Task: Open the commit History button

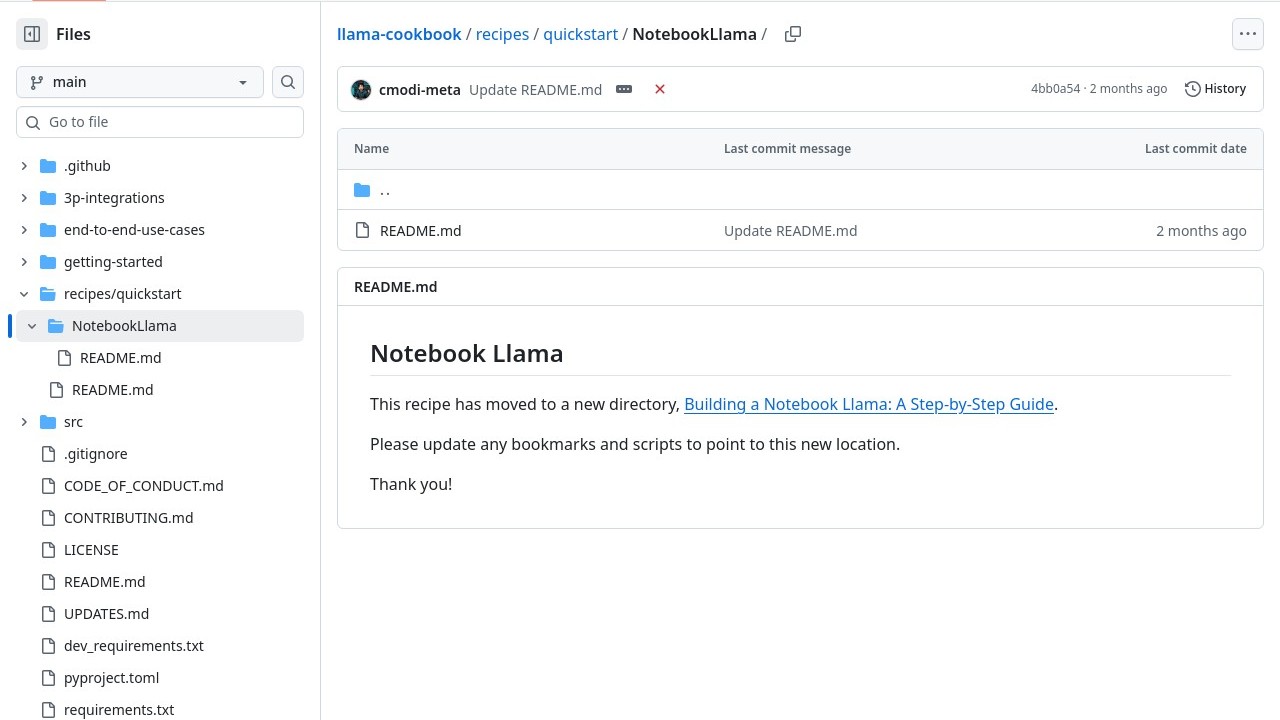Action: coord(1215,89)
